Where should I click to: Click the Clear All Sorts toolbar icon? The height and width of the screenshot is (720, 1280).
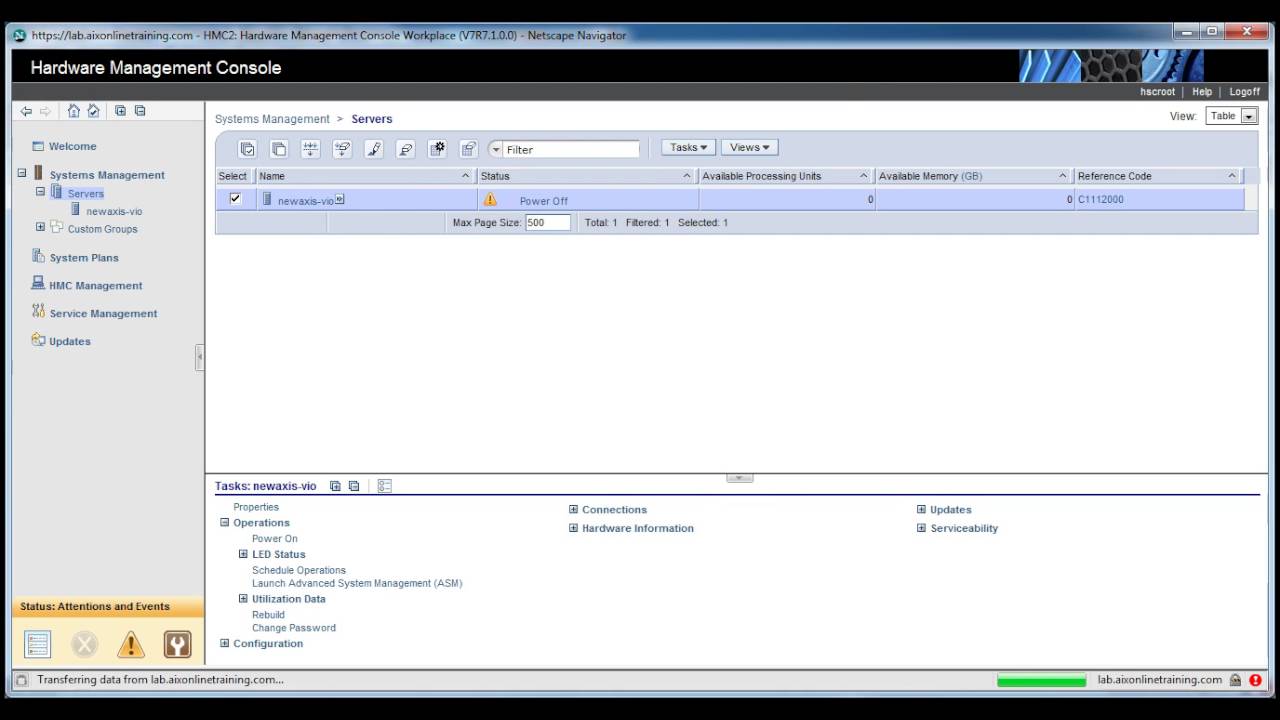pyautogui.click(x=343, y=149)
